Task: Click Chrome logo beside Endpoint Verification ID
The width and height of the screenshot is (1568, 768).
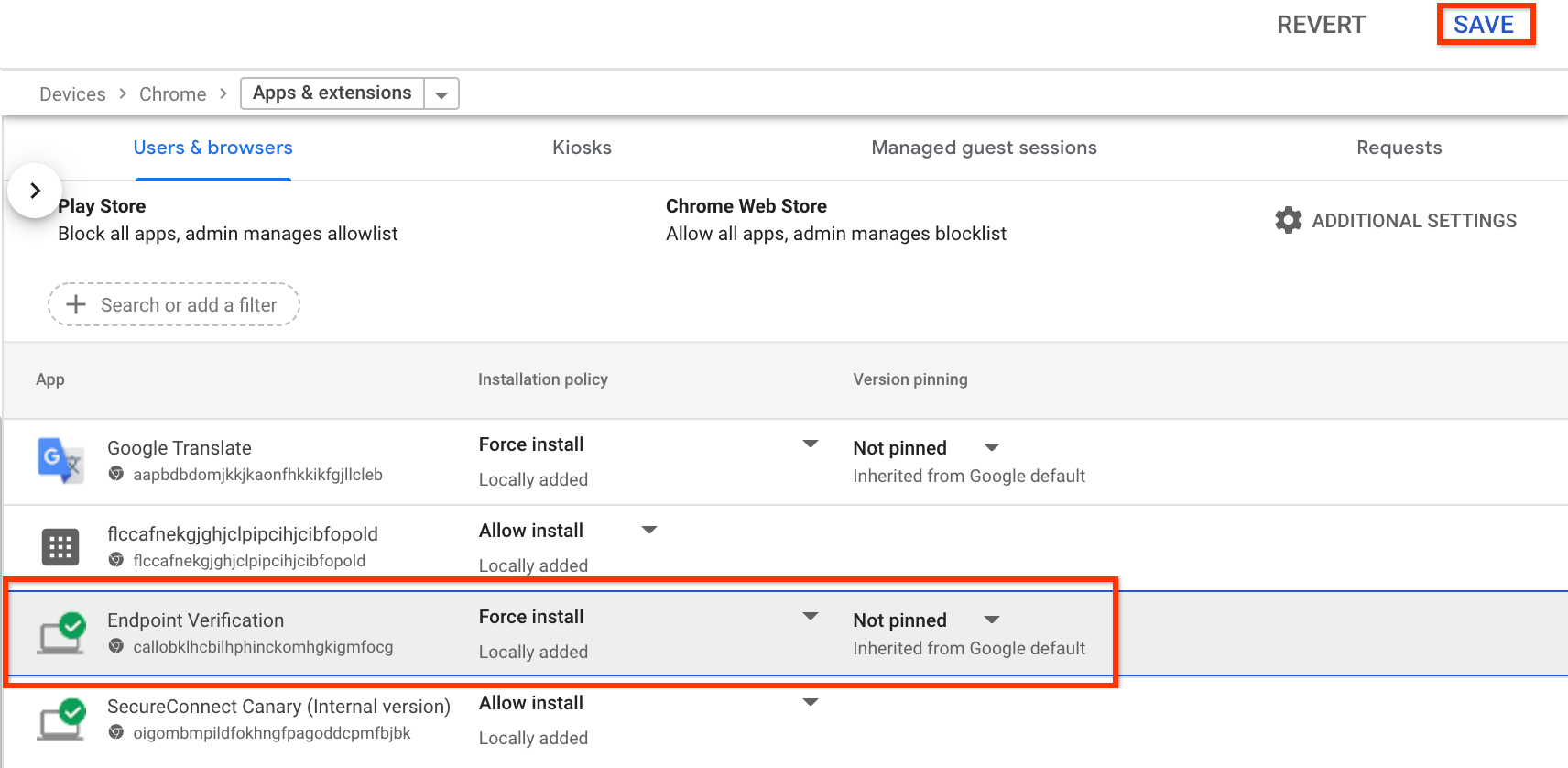Action: tap(116, 646)
